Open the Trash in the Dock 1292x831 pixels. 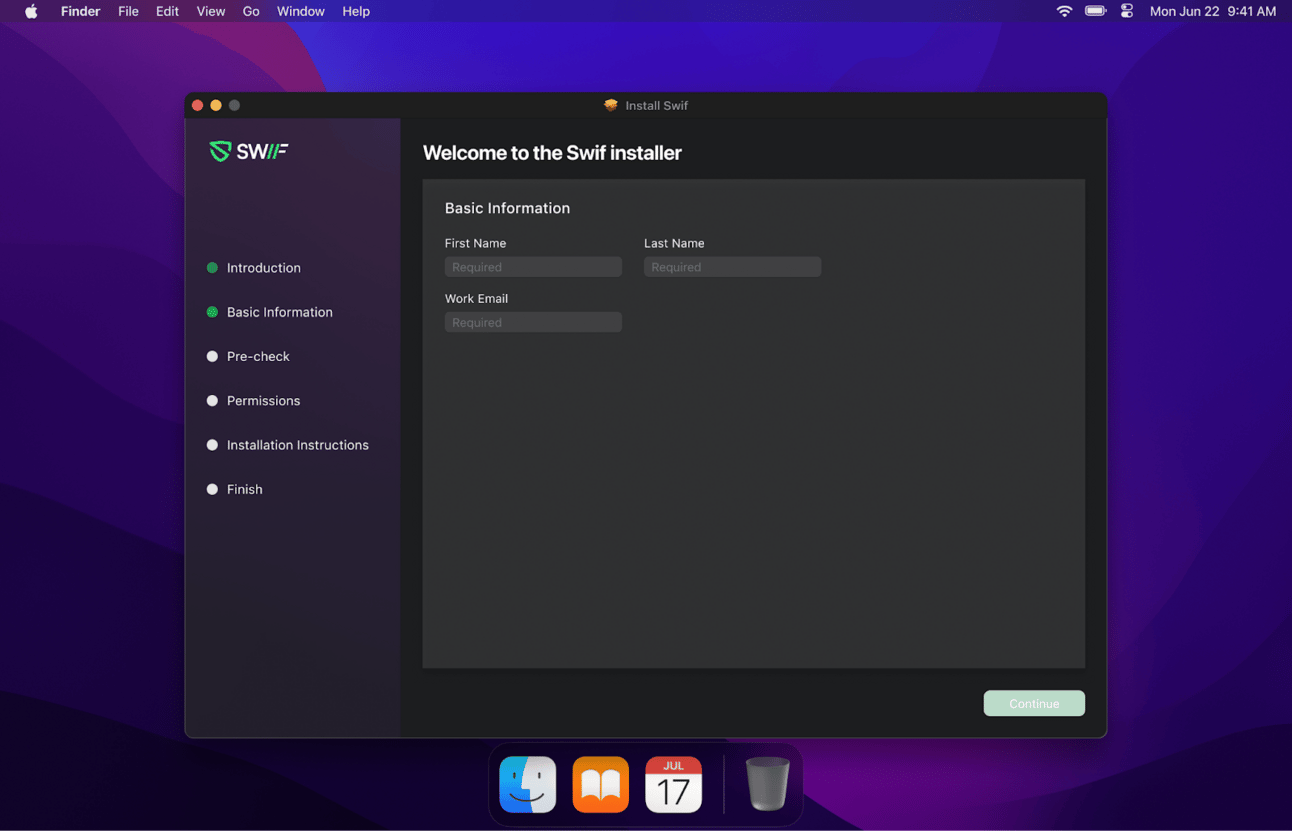pyautogui.click(x=767, y=784)
